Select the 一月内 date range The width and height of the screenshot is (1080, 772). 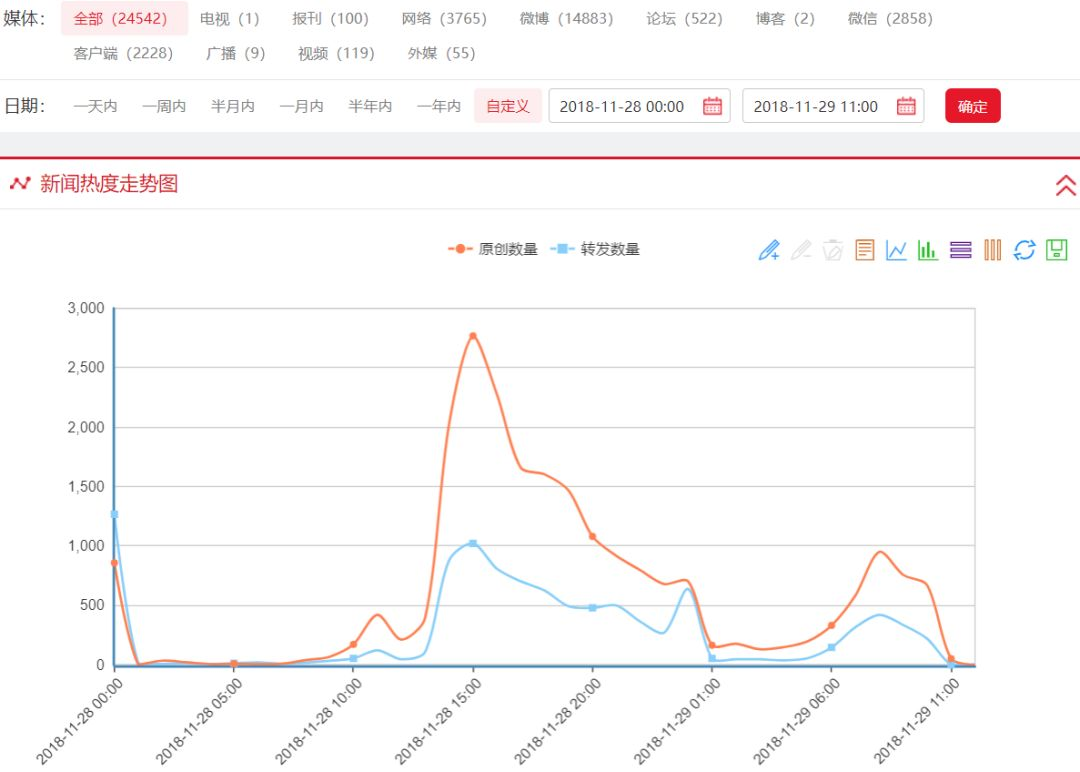click(302, 106)
